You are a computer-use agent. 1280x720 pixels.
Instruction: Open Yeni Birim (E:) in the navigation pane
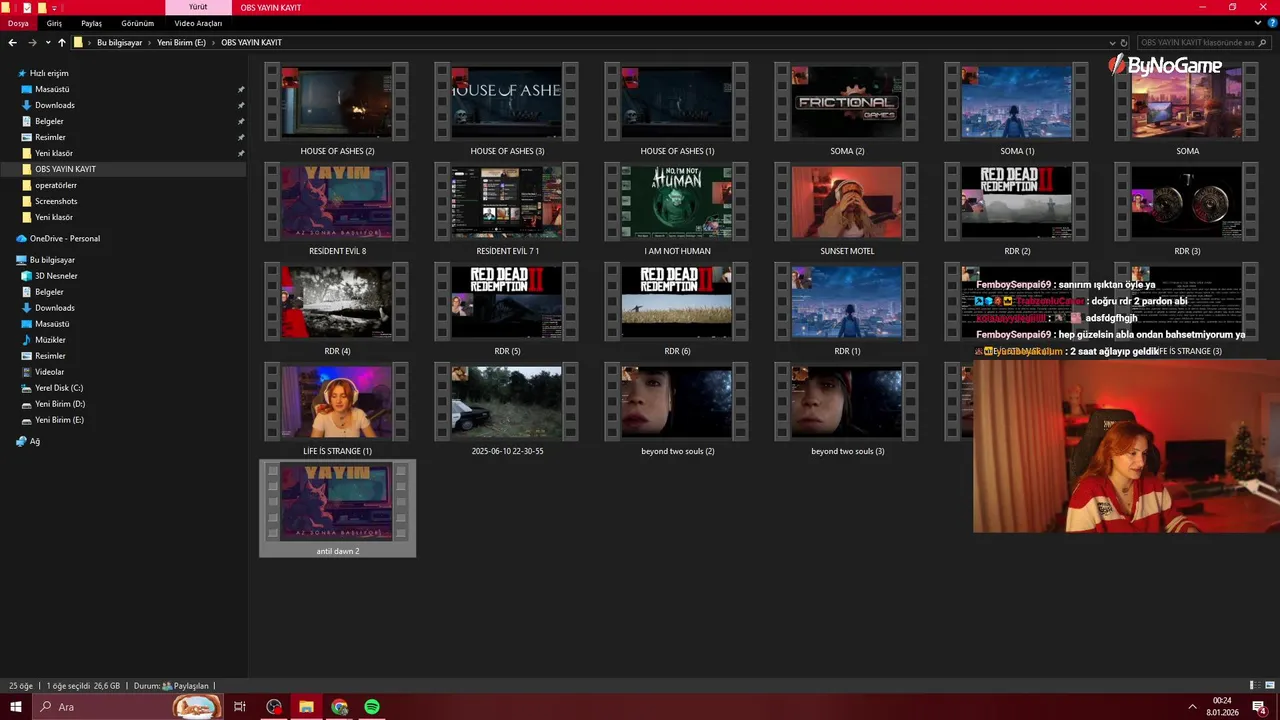coord(59,420)
